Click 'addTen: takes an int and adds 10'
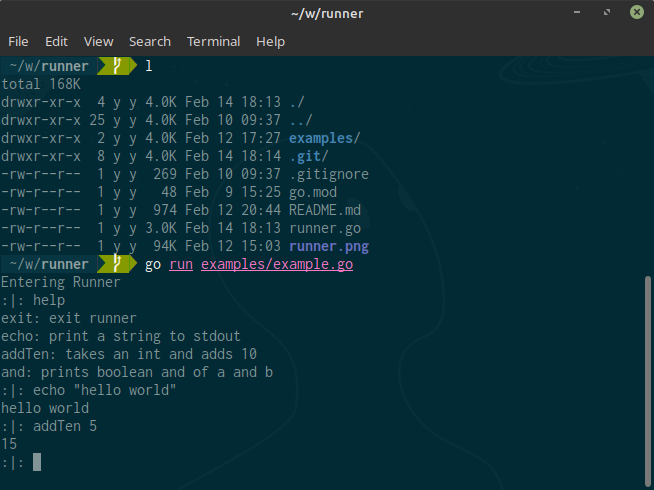 click(x=129, y=354)
